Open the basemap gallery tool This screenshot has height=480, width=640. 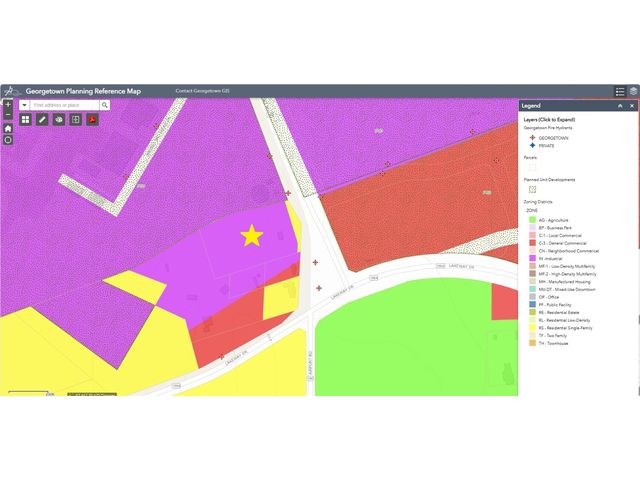click(25, 119)
